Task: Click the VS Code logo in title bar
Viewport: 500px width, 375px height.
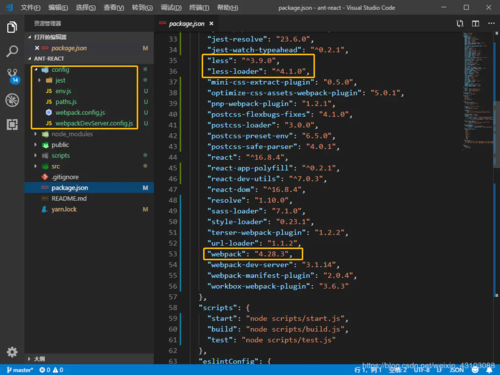Action: tap(9, 7)
